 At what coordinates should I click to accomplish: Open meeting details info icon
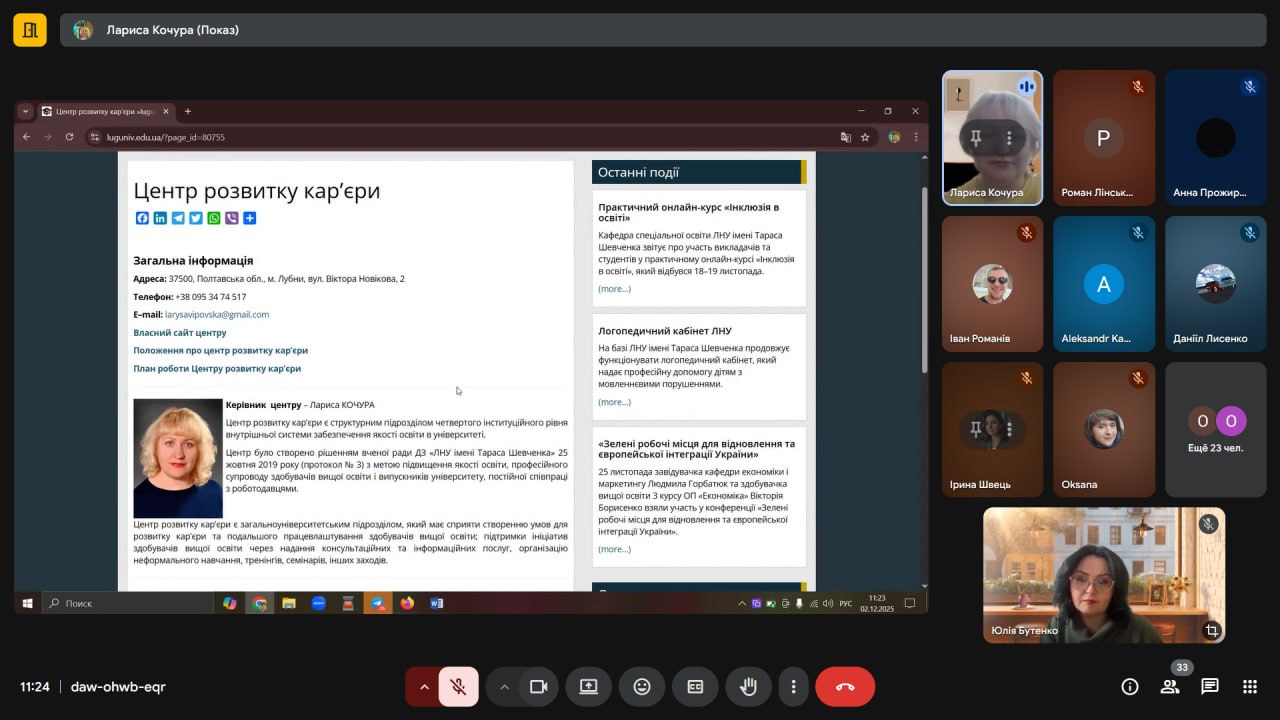pyautogui.click(x=1130, y=686)
